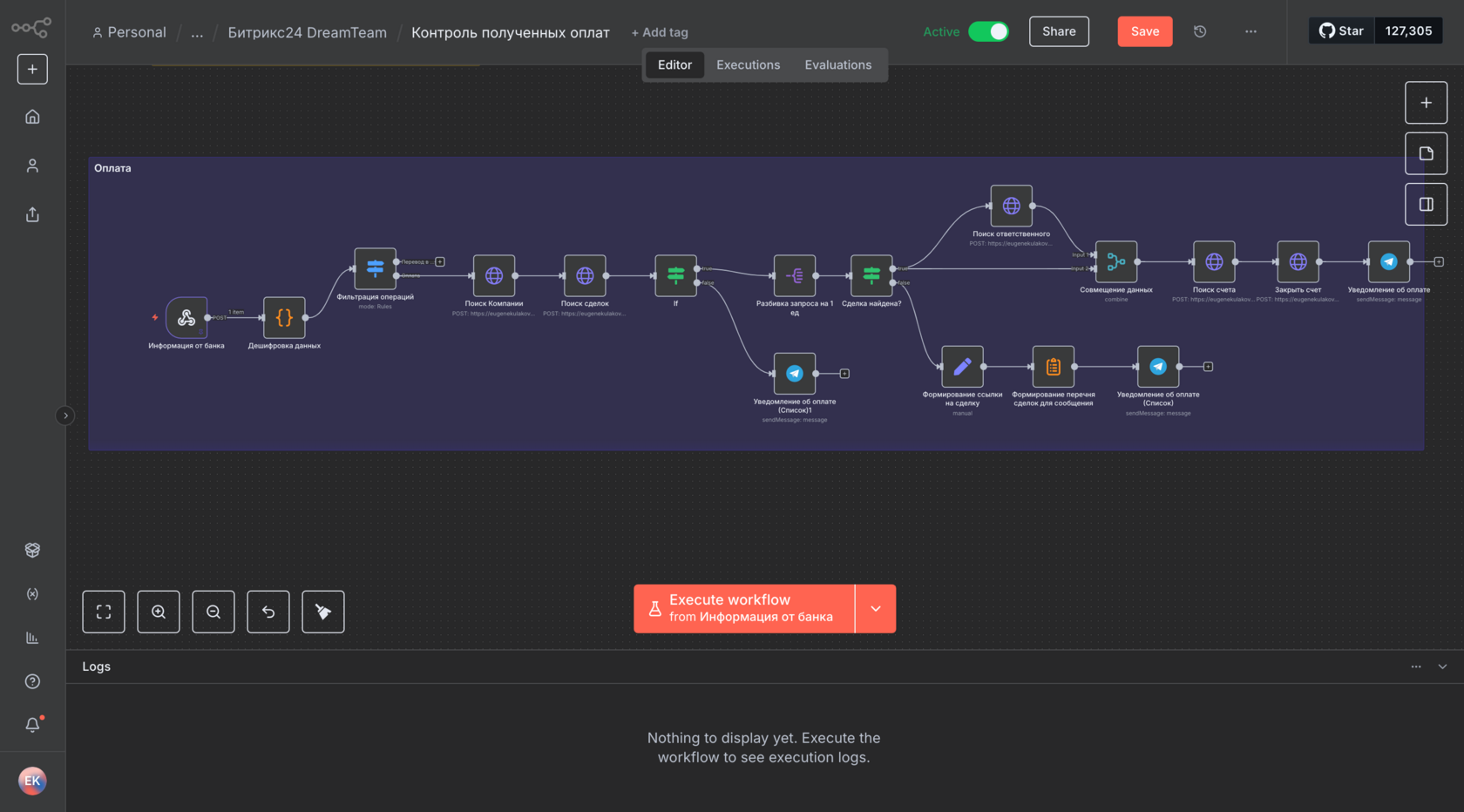
Task: Select the If node
Action: coord(675,275)
